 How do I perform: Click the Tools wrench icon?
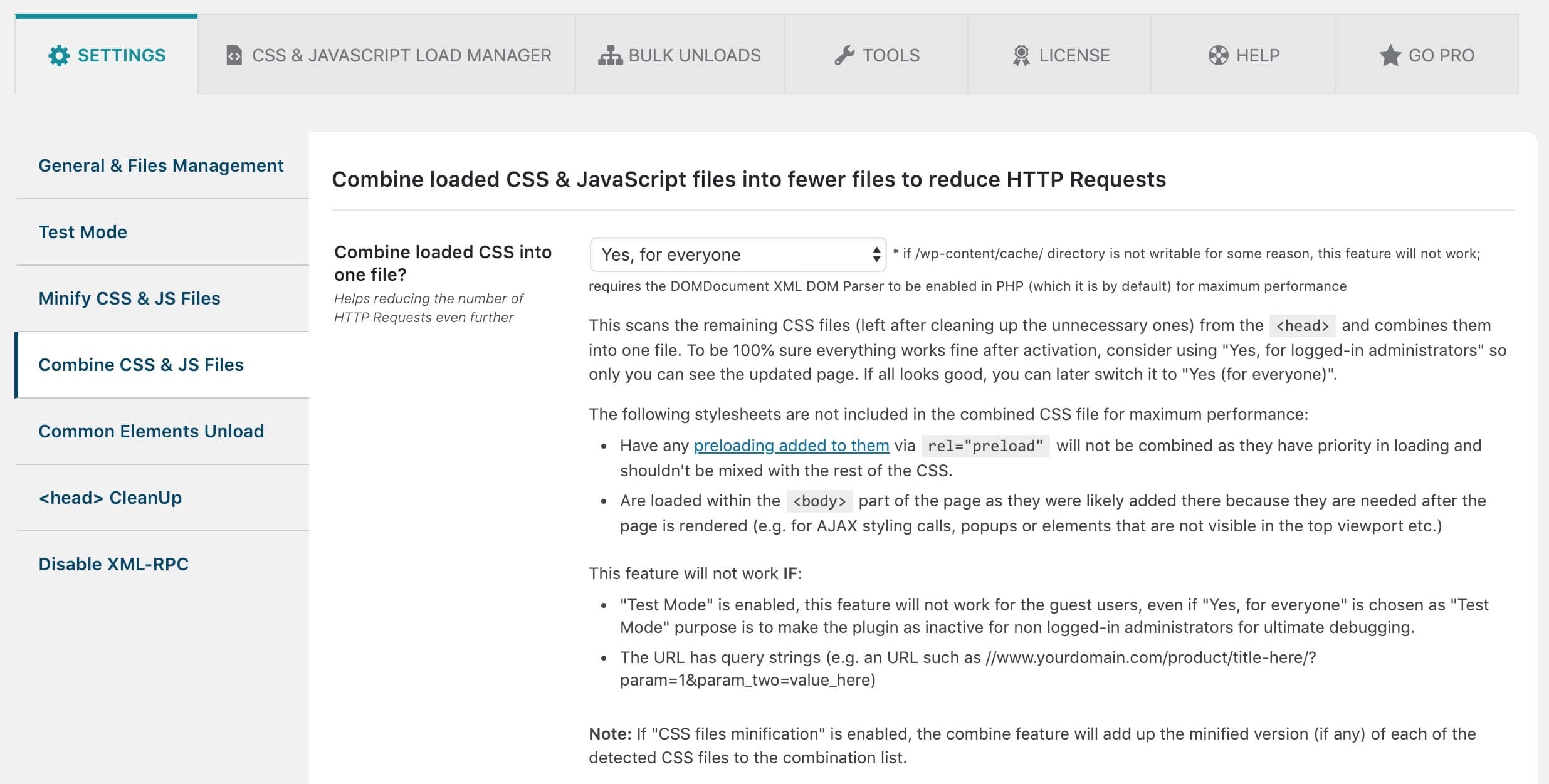click(844, 56)
